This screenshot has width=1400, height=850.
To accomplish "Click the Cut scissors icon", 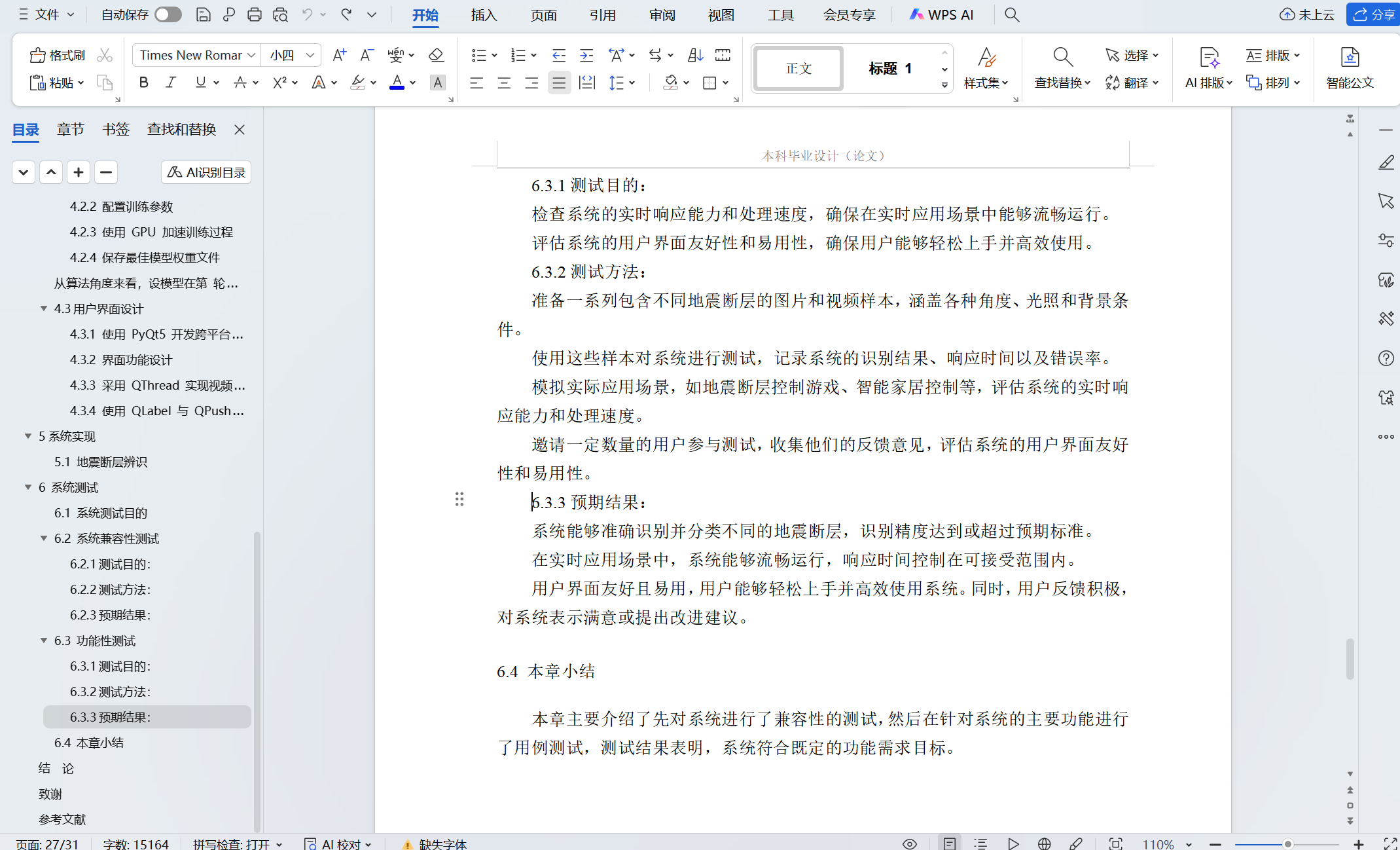I will [x=105, y=55].
